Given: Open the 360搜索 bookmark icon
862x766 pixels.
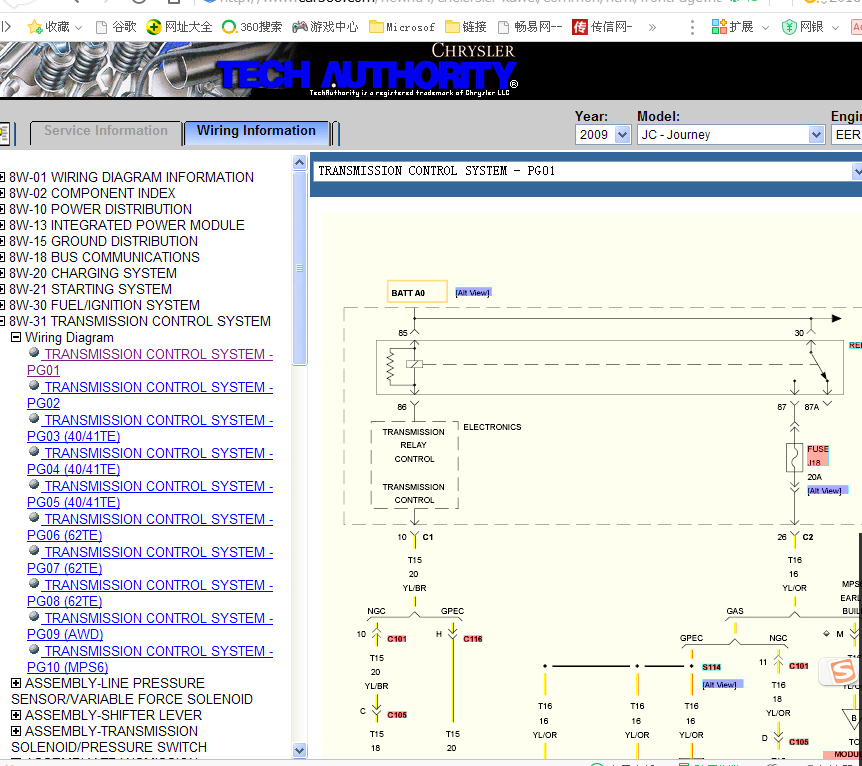Looking at the screenshot, I should point(229,26).
